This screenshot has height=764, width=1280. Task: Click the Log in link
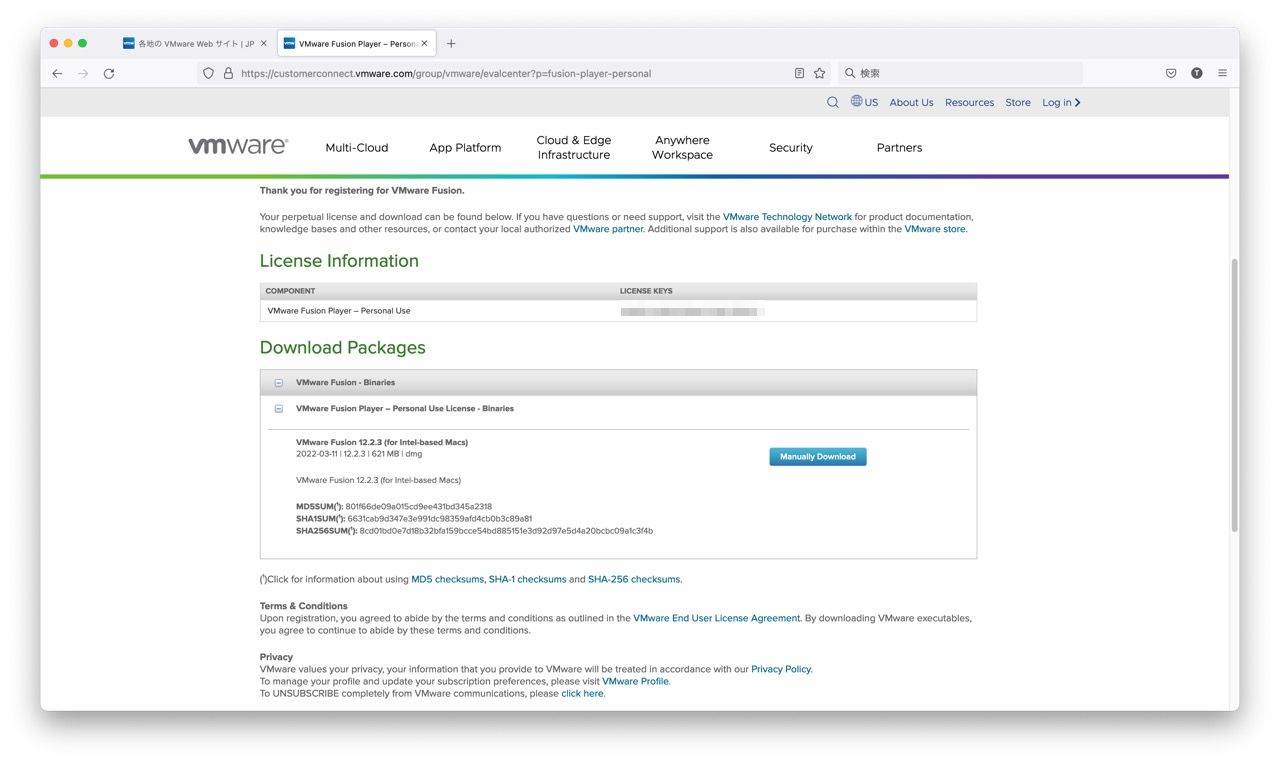click(x=1061, y=102)
